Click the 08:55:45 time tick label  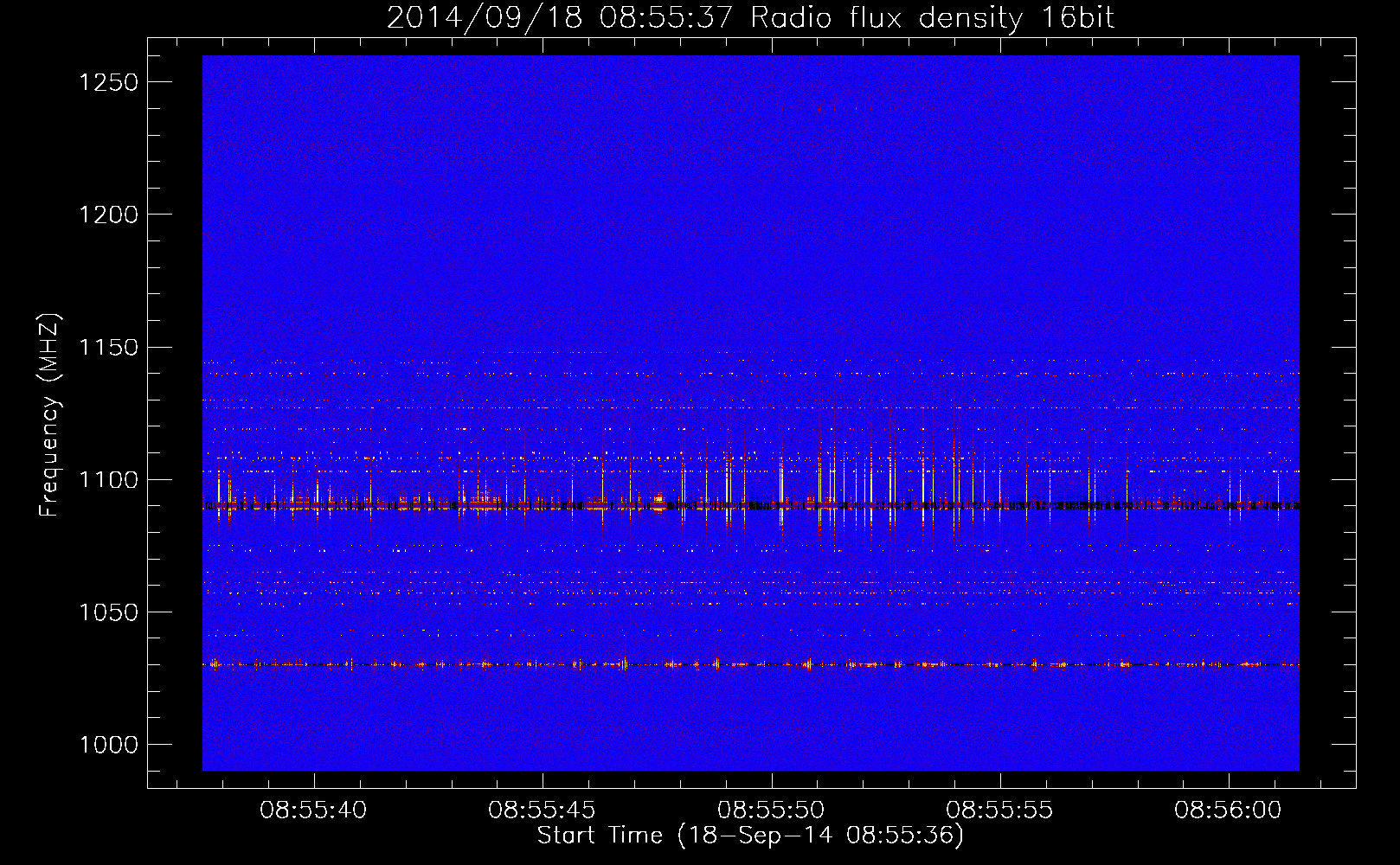tap(542, 811)
